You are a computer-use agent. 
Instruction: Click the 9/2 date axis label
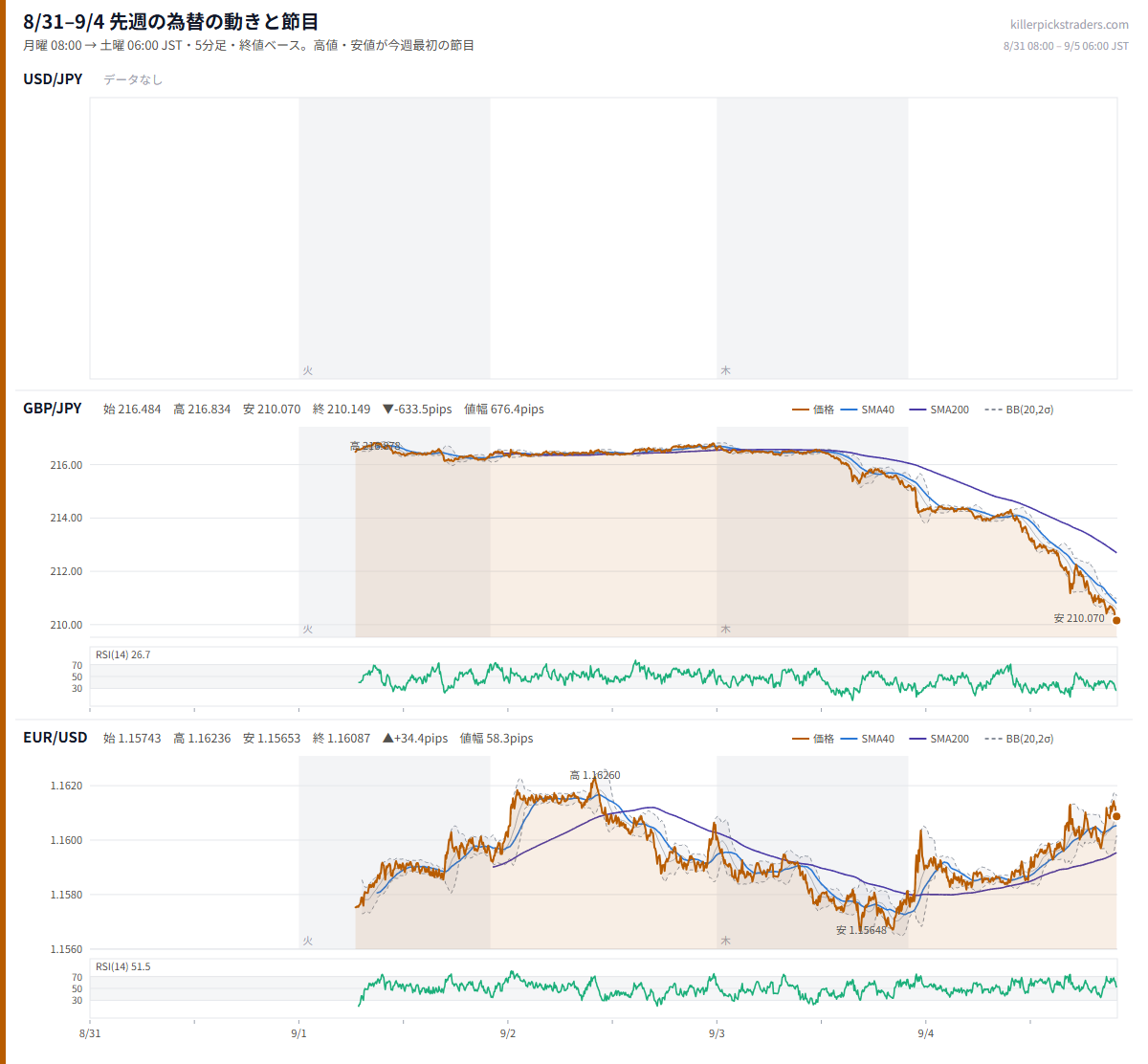click(508, 1033)
